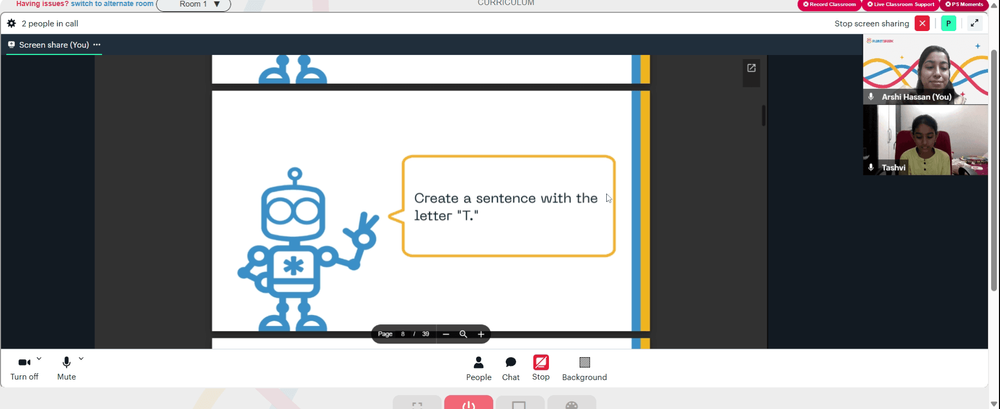
Task: Click the magnifier reset-zoom icon
Action: pos(464,334)
